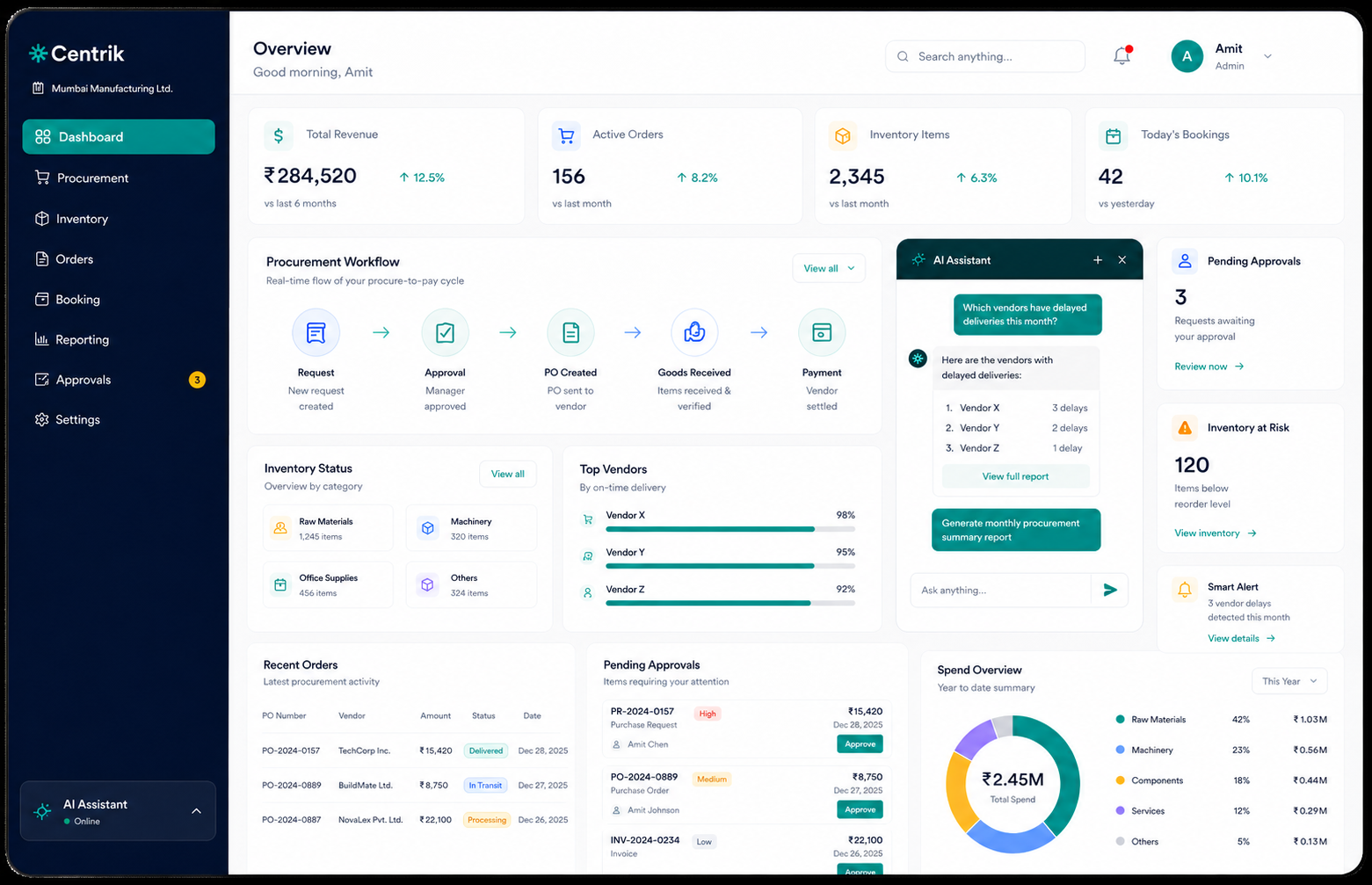Go to Procurement in the sidebar
Viewport: 1372px width, 885px height.
pyautogui.click(x=119, y=178)
